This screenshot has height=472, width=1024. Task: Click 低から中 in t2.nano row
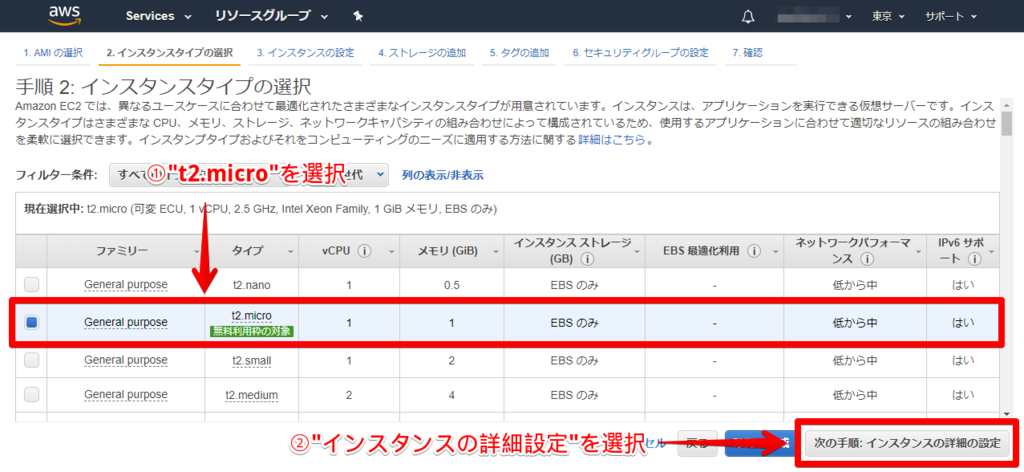[854, 285]
